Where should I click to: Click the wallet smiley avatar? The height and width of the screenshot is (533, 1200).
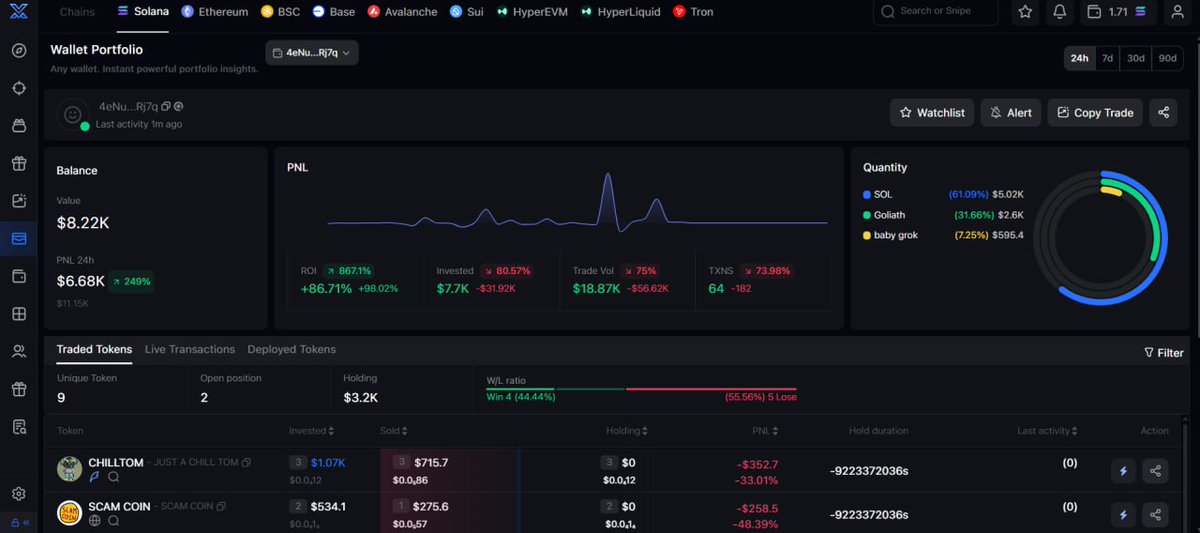click(72, 115)
